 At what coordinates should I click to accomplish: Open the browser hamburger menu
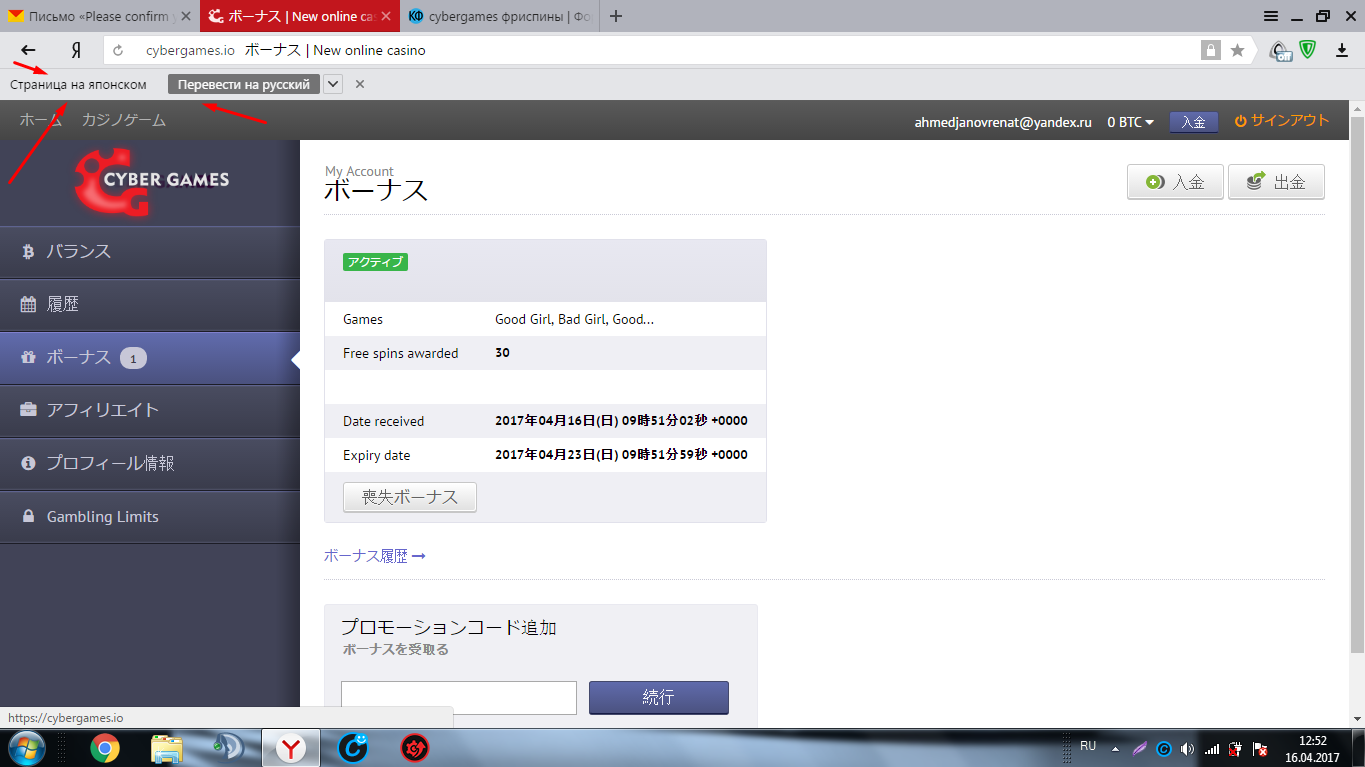pos(1270,16)
